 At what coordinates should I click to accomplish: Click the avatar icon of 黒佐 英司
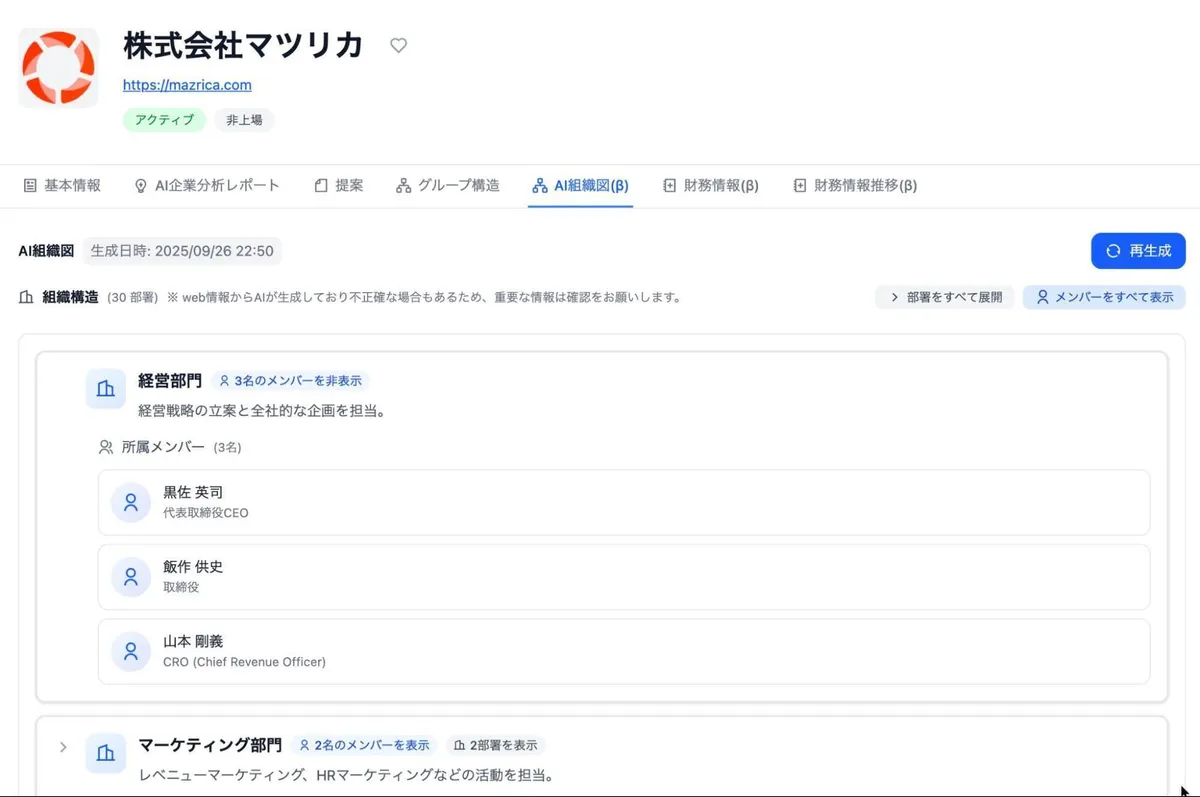[x=130, y=502]
